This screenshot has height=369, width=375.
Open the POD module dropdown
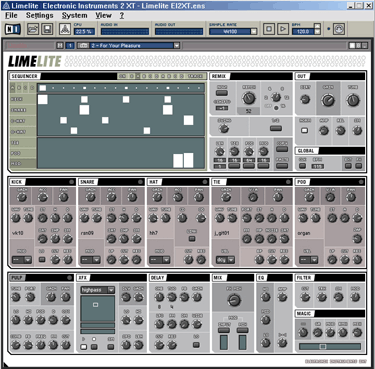(x=309, y=260)
